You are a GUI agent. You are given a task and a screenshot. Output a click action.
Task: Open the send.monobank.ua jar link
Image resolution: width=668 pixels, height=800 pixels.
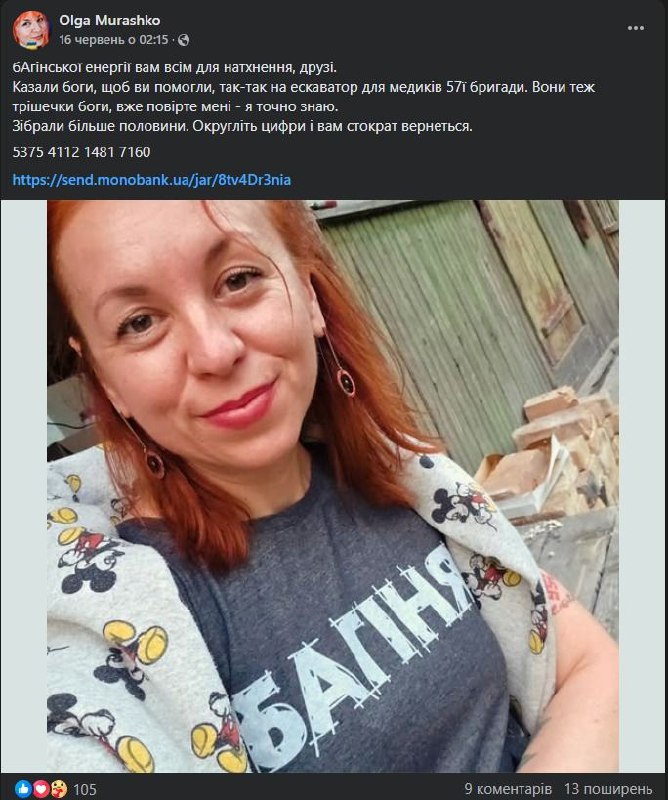point(152,180)
